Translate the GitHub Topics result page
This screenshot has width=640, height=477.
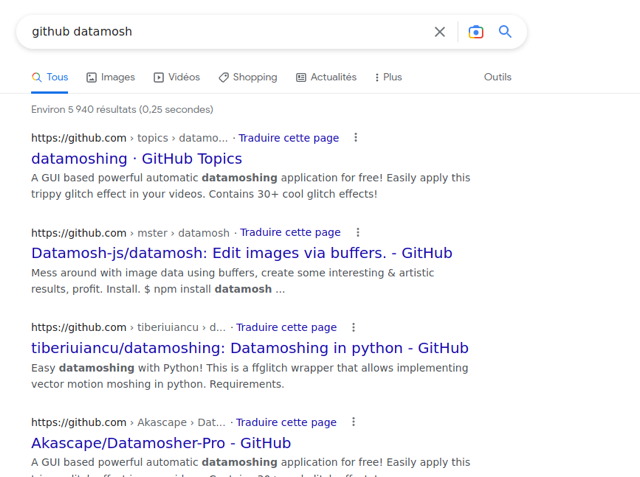coord(289,138)
